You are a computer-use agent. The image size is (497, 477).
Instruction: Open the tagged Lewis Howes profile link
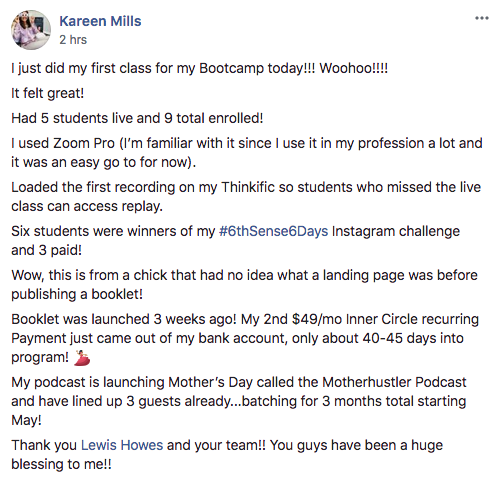click(122, 445)
